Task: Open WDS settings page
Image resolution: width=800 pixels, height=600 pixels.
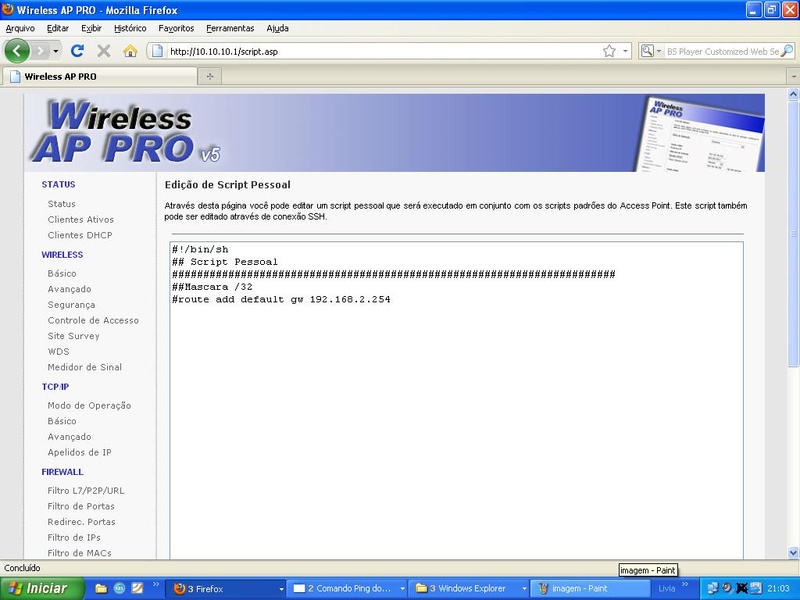Action: point(58,352)
